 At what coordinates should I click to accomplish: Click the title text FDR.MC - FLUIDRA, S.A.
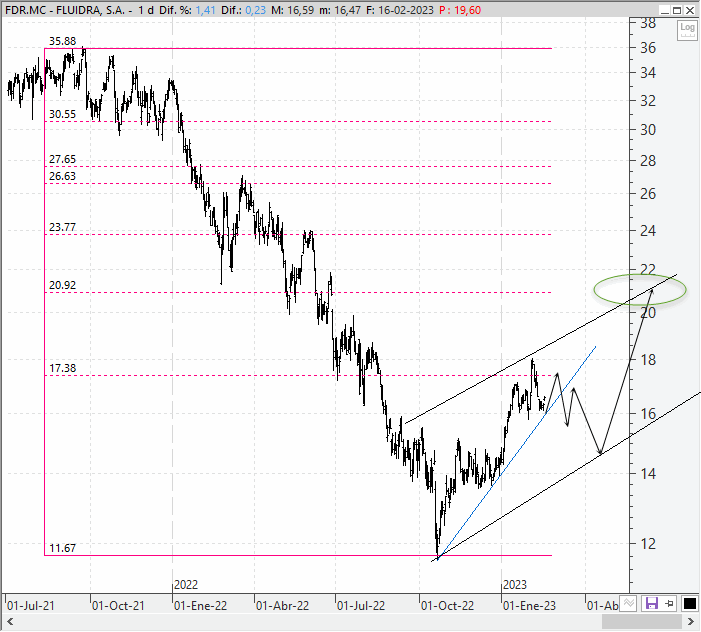[x=64, y=10]
